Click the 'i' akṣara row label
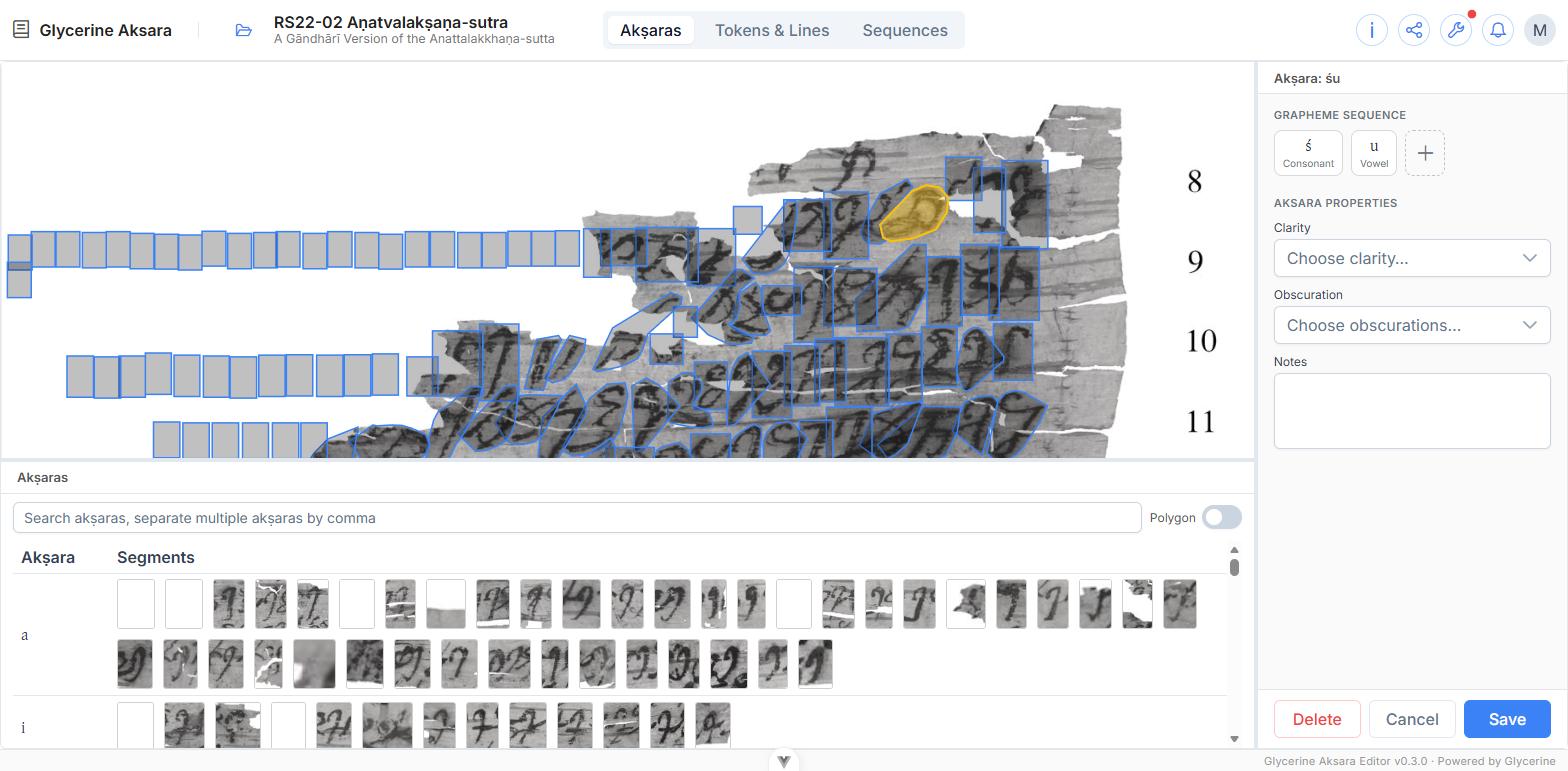1568x771 pixels. pyautogui.click(x=23, y=727)
